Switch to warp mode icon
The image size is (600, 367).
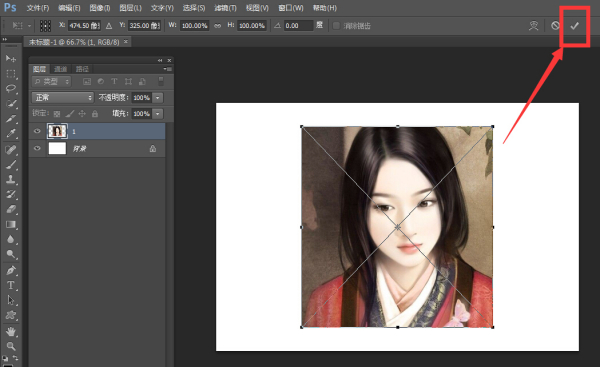[x=533, y=26]
